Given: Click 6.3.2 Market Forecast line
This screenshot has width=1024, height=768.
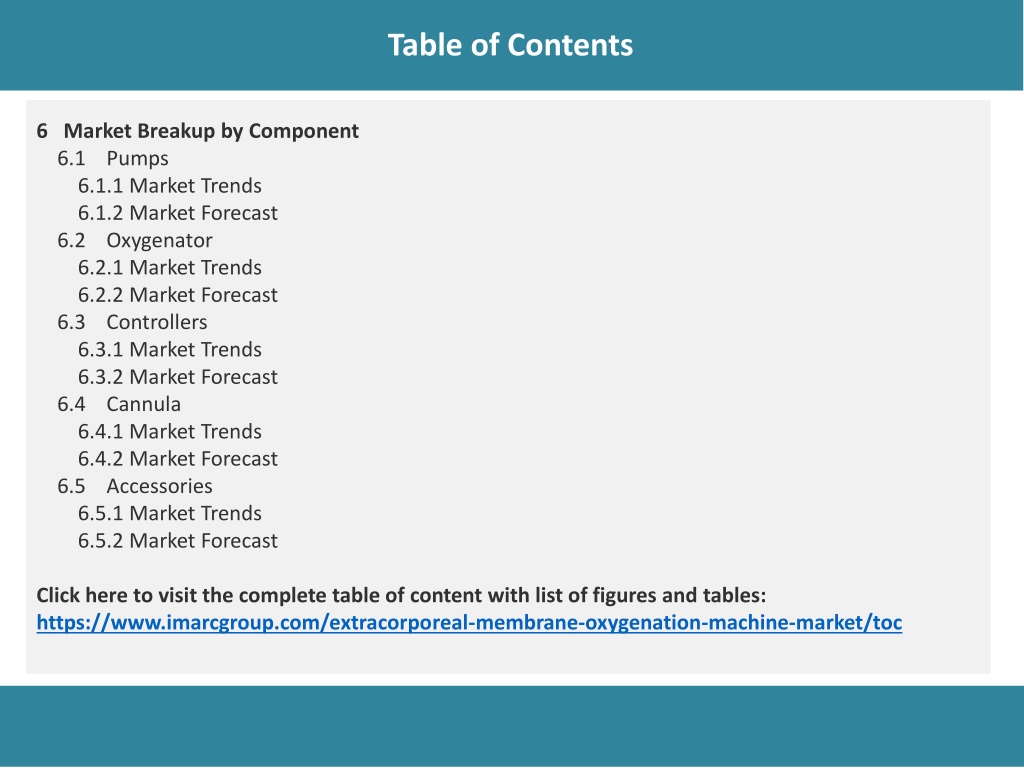Looking at the screenshot, I should click(x=178, y=377).
